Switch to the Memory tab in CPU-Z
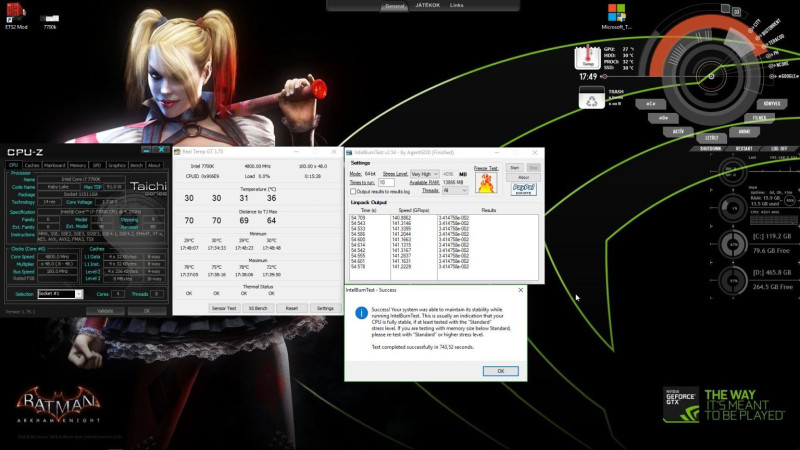This screenshot has height=450, width=800. pyautogui.click(x=78, y=165)
